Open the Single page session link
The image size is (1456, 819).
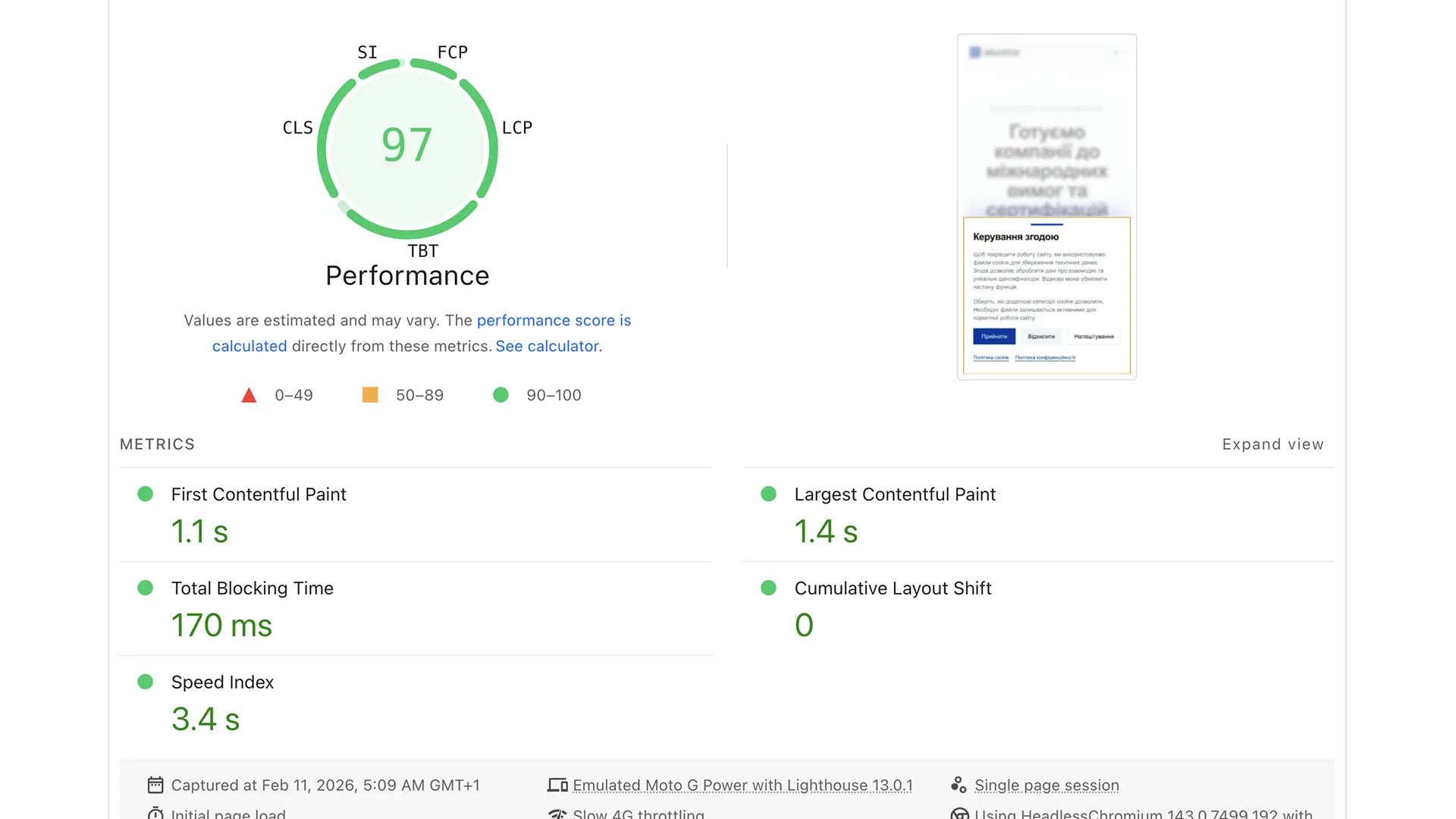pyautogui.click(x=1046, y=785)
